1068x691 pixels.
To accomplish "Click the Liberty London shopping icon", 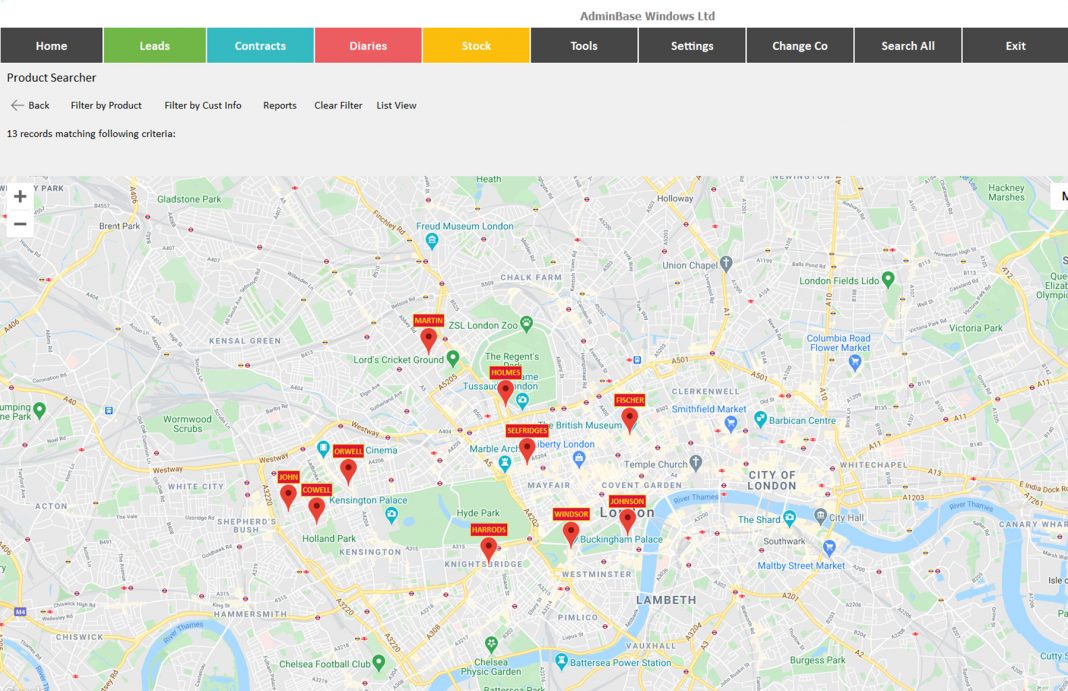I will click(x=579, y=459).
